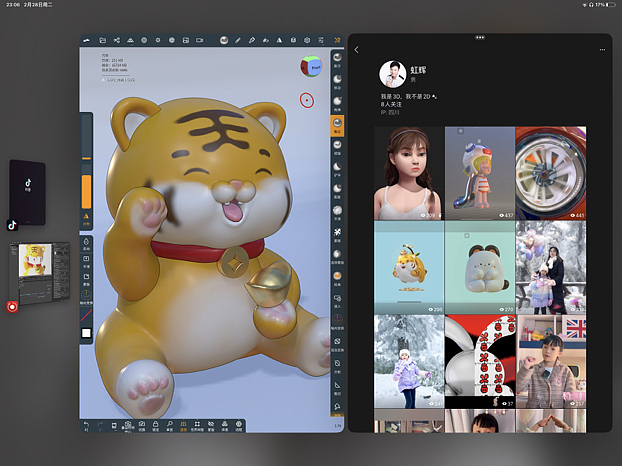Open the Lighting sun icon menu

coord(158,40)
